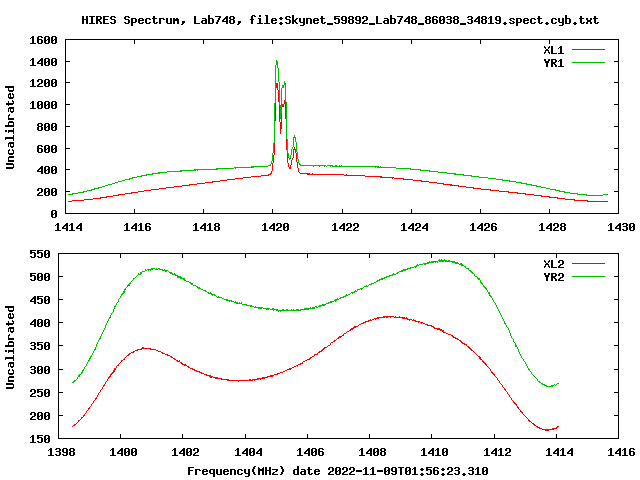Click the 1400 y-axis label in top plot

click(43, 62)
